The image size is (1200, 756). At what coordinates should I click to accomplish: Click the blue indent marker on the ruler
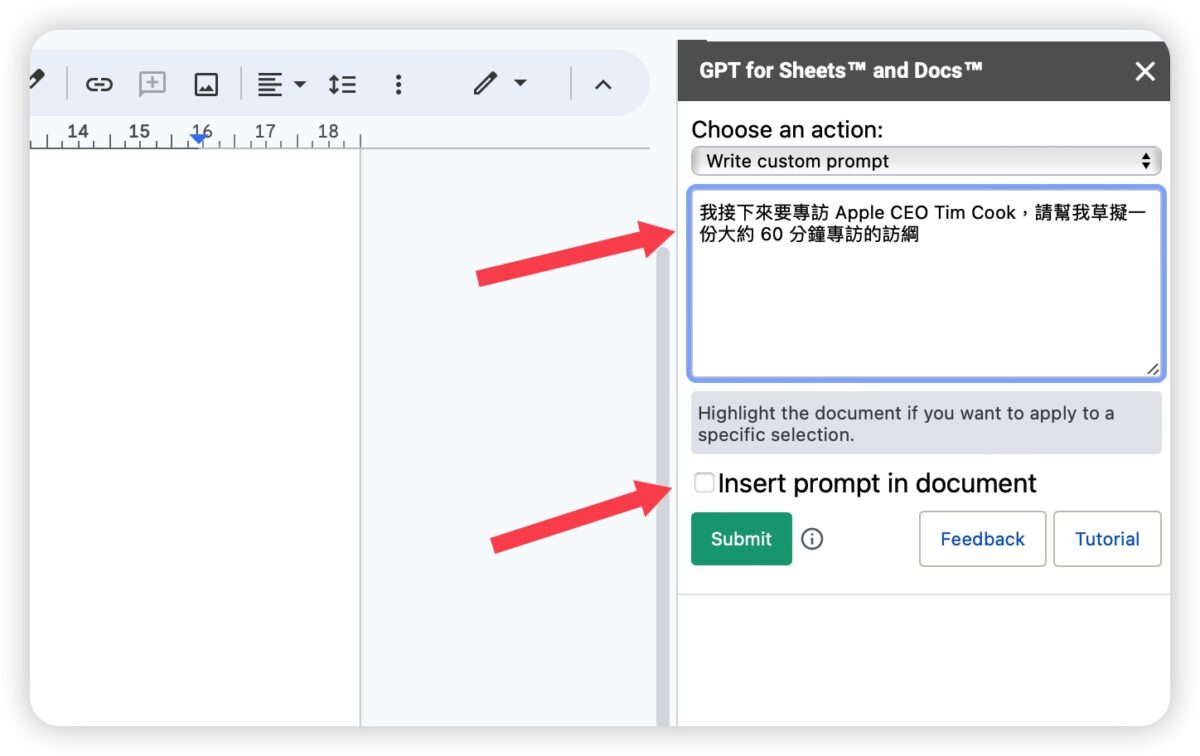pos(200,138)
